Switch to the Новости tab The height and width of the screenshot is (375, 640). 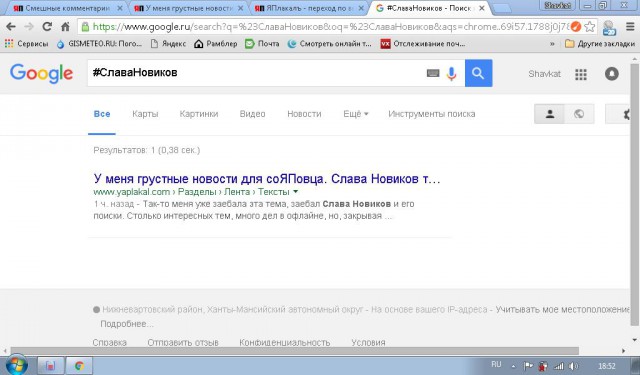tap(304, 114)
